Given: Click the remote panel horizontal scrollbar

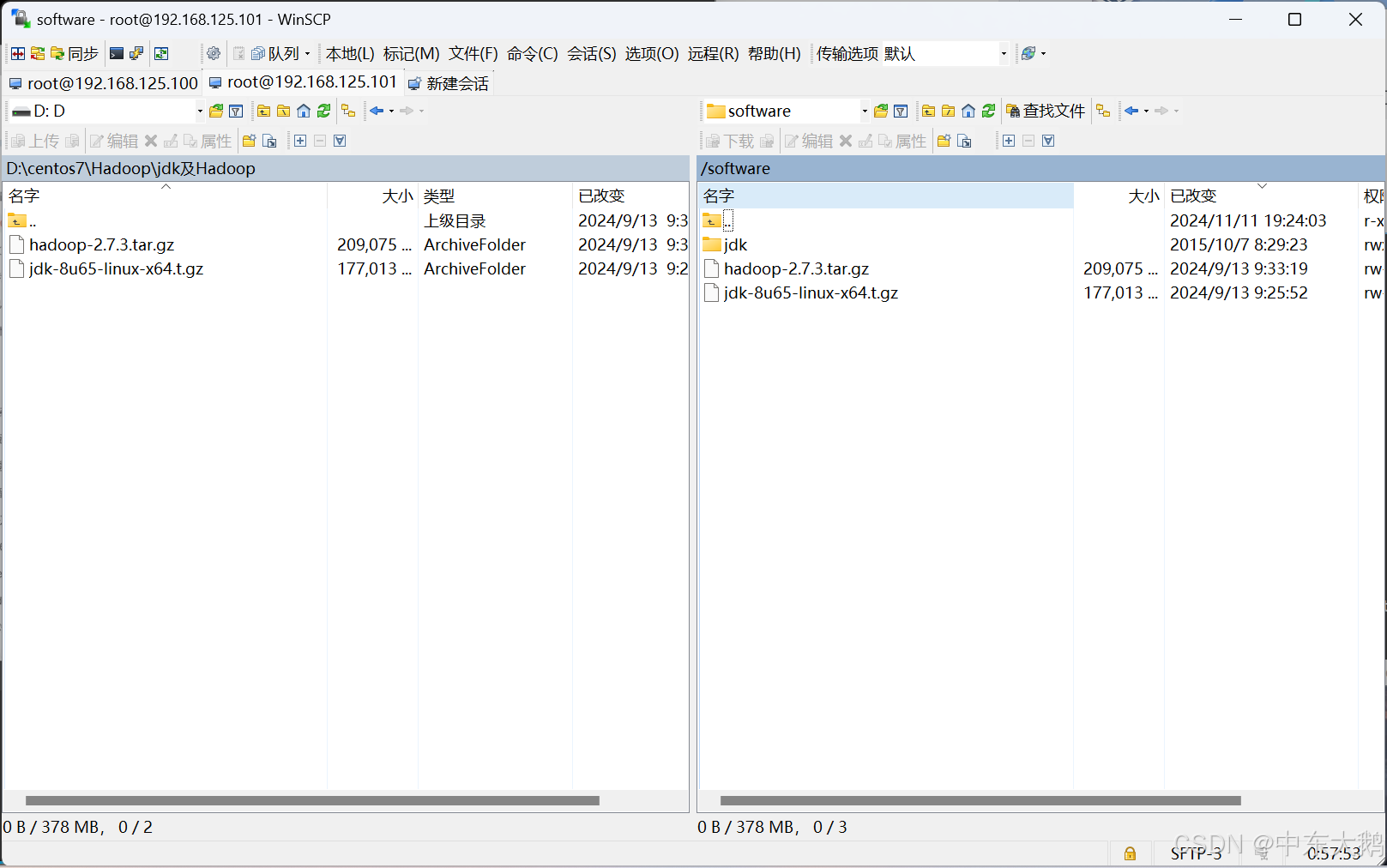Looking at the screenshot, I should point(980,801).
